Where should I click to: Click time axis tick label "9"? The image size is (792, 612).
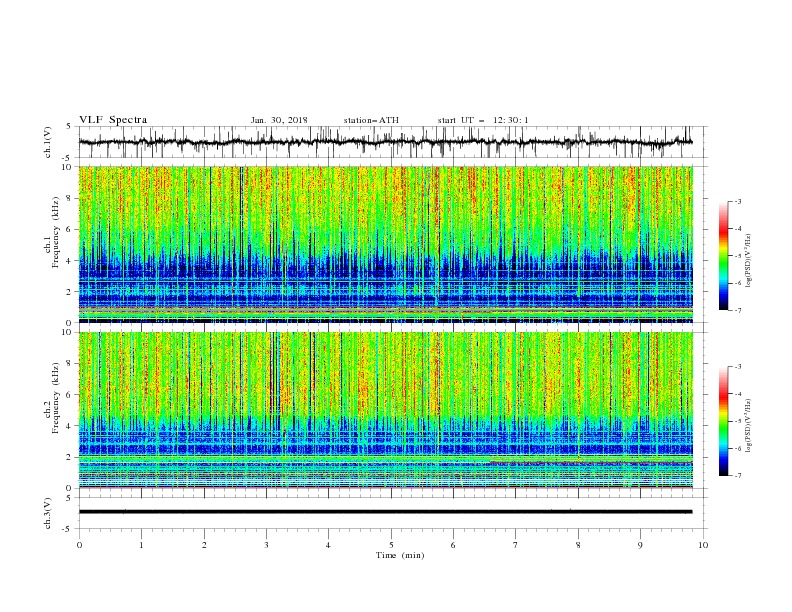pyautogui.click(x=640, y=545)
